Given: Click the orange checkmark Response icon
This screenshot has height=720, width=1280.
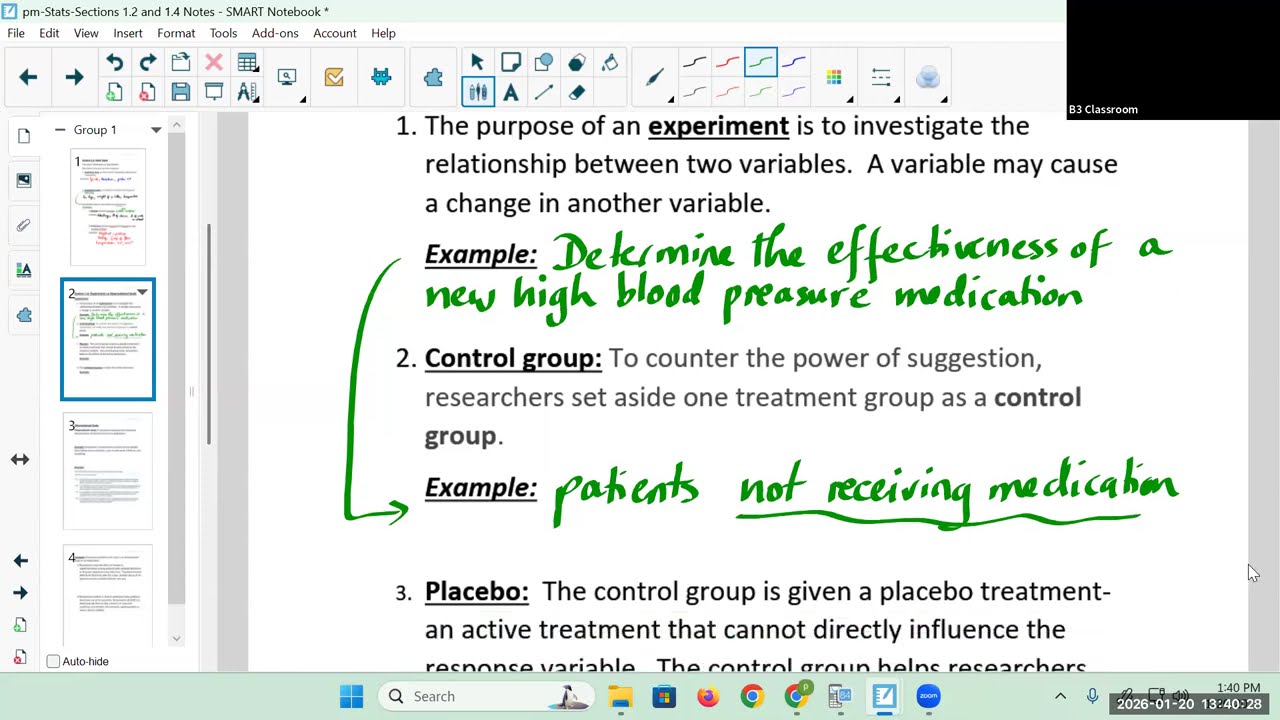Looking at the screenshot, I should click(334, 77).
